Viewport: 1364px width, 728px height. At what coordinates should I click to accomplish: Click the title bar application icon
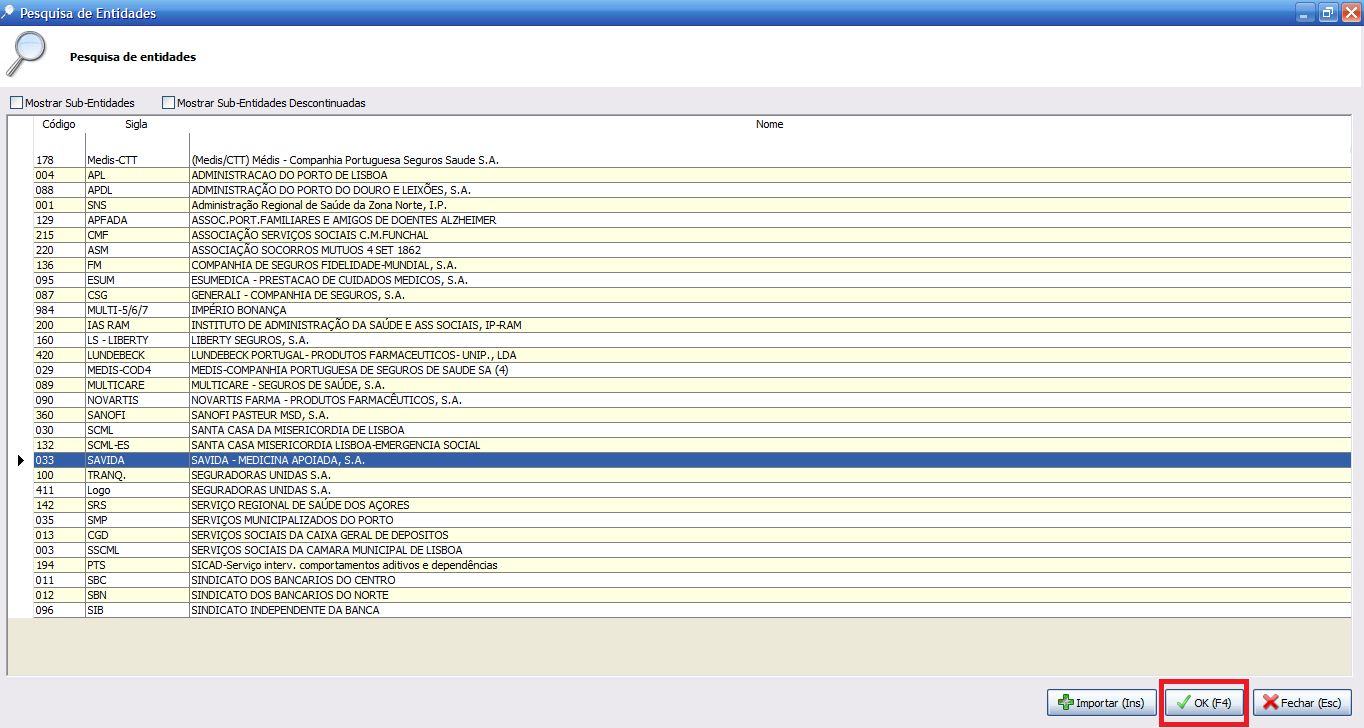[9, 13]
